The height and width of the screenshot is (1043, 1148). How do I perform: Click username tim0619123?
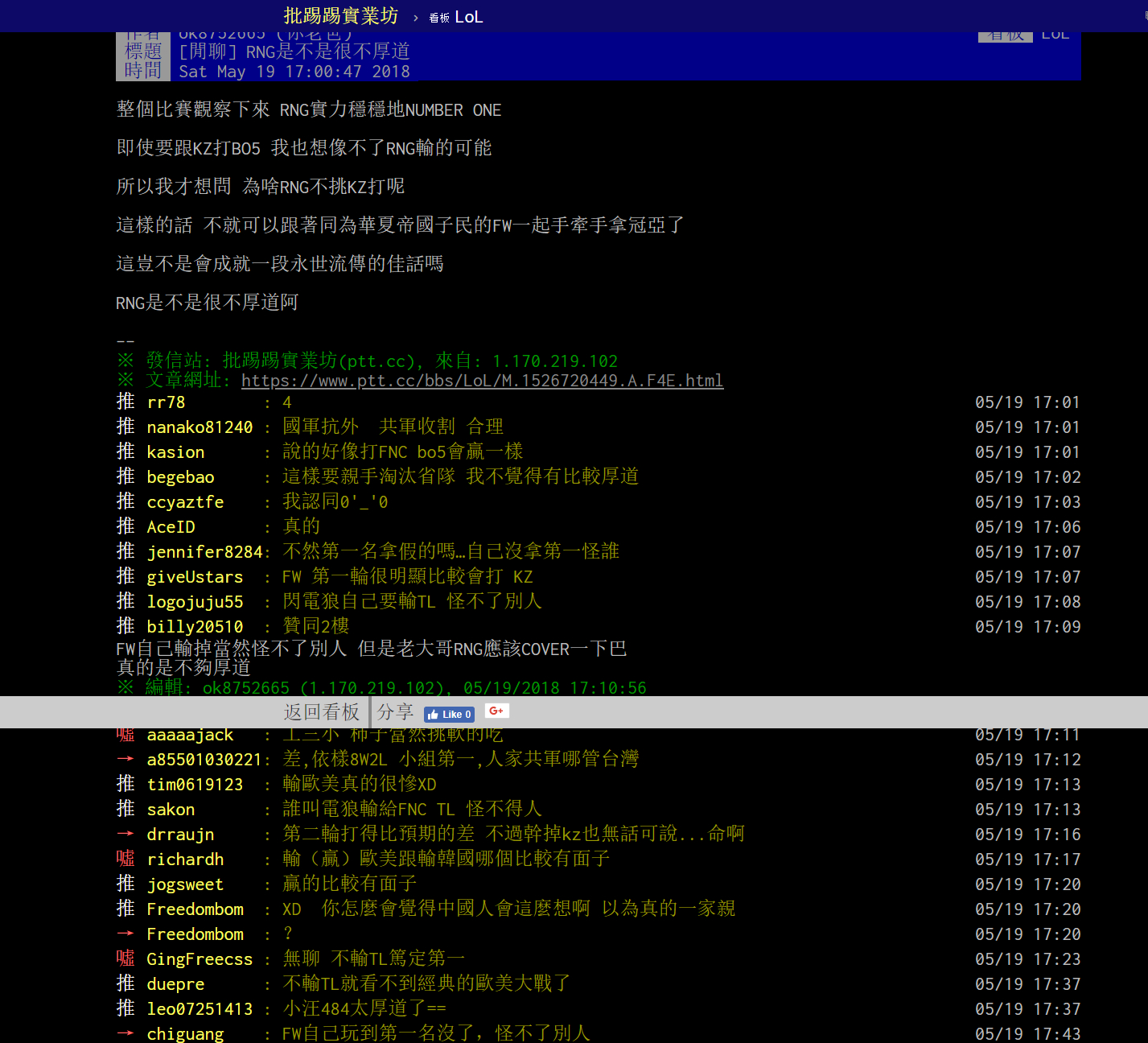(x=195, y=785)
